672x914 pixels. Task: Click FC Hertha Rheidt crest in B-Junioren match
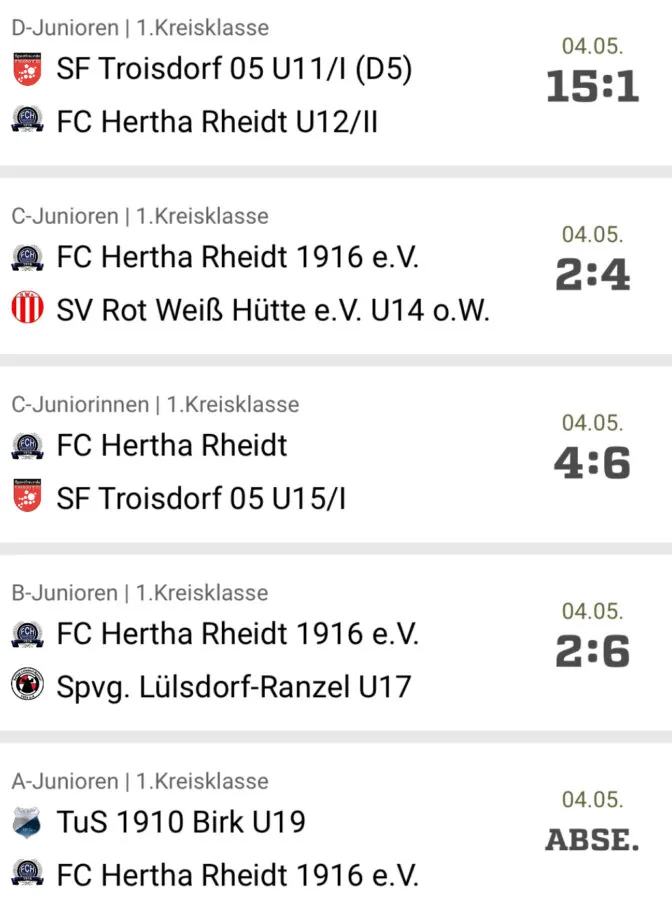tap(27, 634)
